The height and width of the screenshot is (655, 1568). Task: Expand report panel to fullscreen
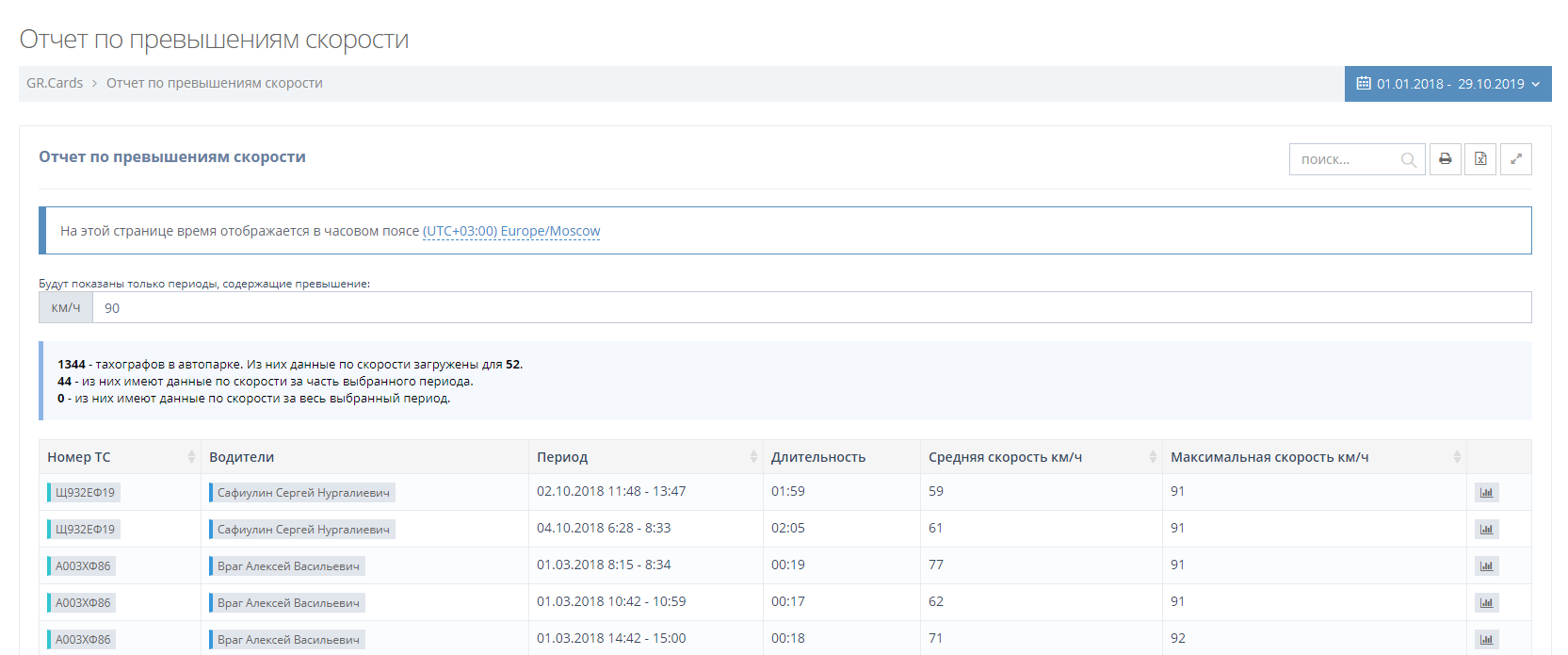[x=1515, y=159]
